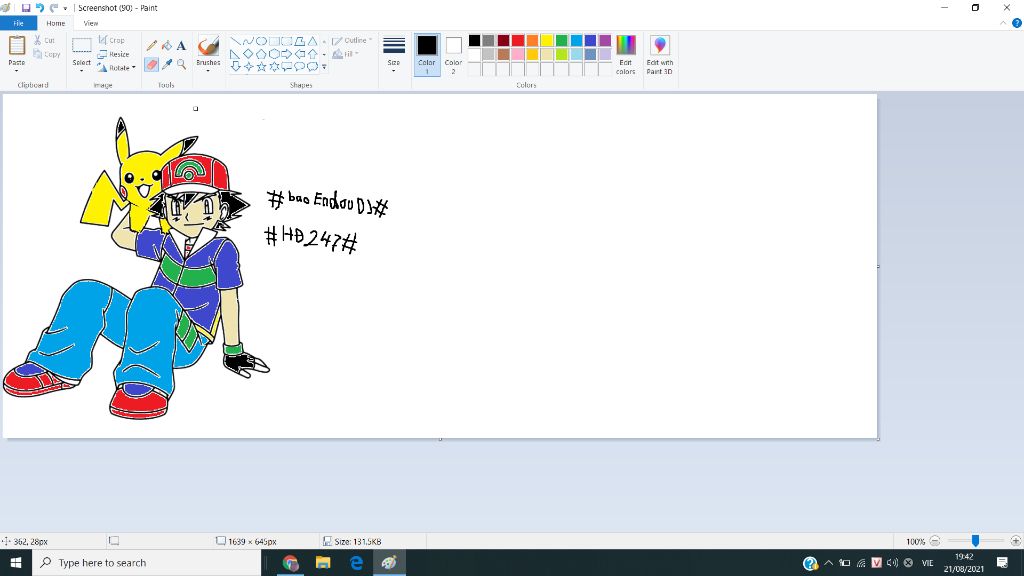Click the Copy button
1024x576 pixels.
[46, 54]
